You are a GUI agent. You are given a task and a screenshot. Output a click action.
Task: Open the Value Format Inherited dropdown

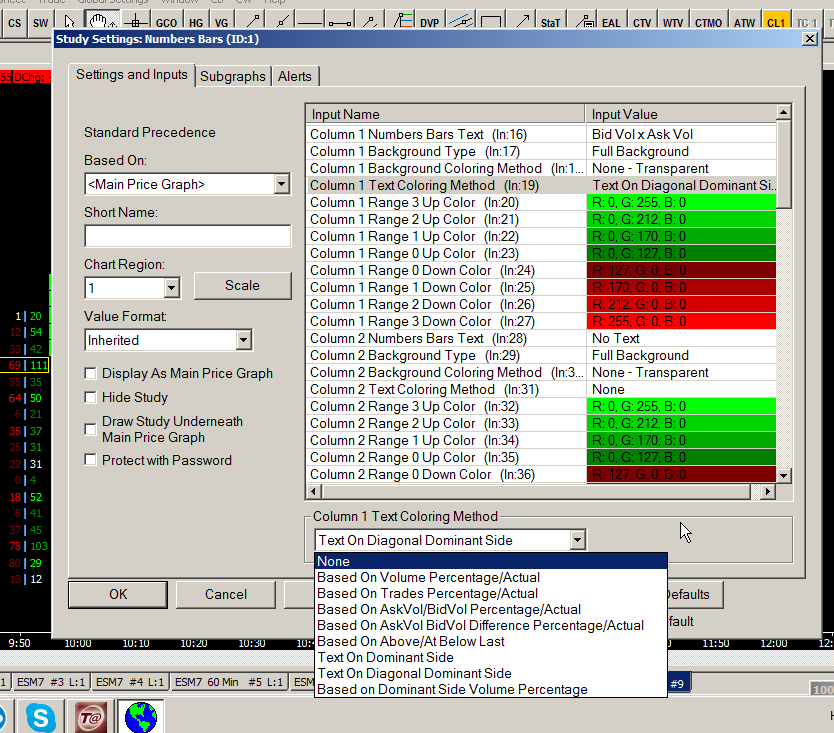pyautogui.click(x=243, y=340)
